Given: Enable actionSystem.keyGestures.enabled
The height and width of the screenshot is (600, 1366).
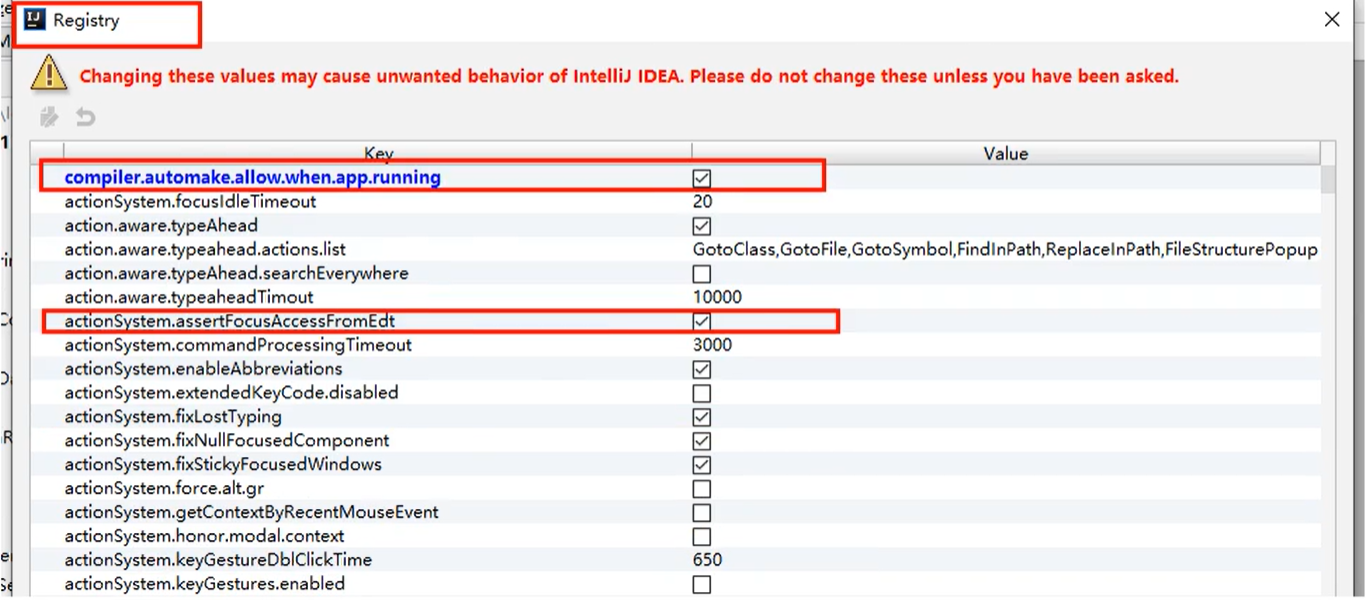Looking at the screenshot, I should tap(701, 584).
